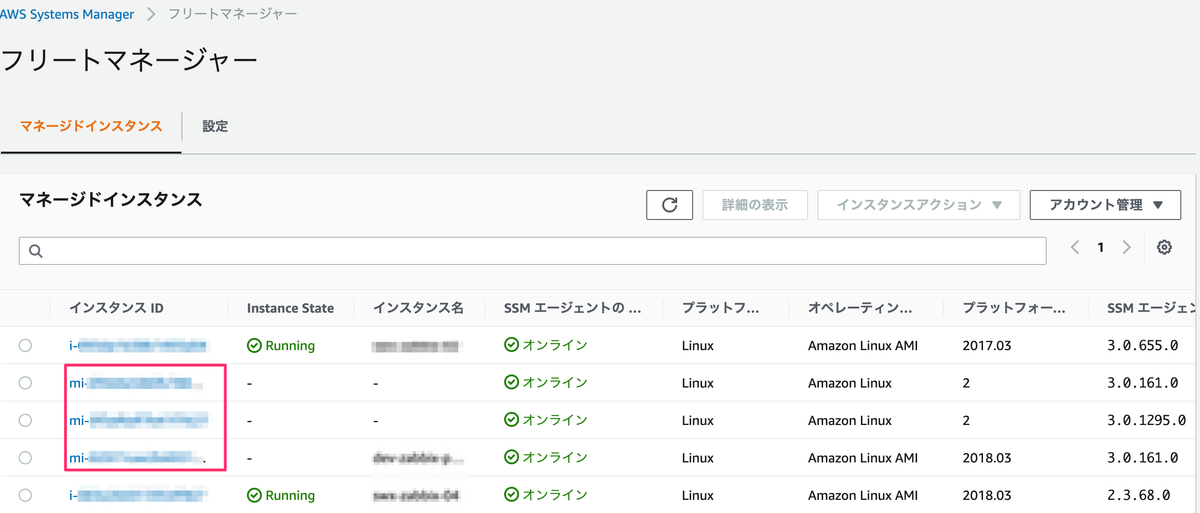The width and height of the screenshot is (1200, 513).
Task: Click the search magnifier icon
Action: pyautogui.click(x=36, y=251)
